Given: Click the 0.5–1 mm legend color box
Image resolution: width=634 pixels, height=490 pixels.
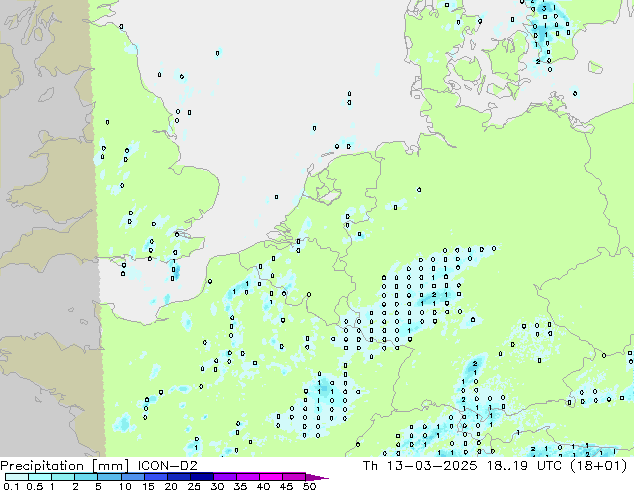Looking at the screenshot, I should click(x=40, y=477).
